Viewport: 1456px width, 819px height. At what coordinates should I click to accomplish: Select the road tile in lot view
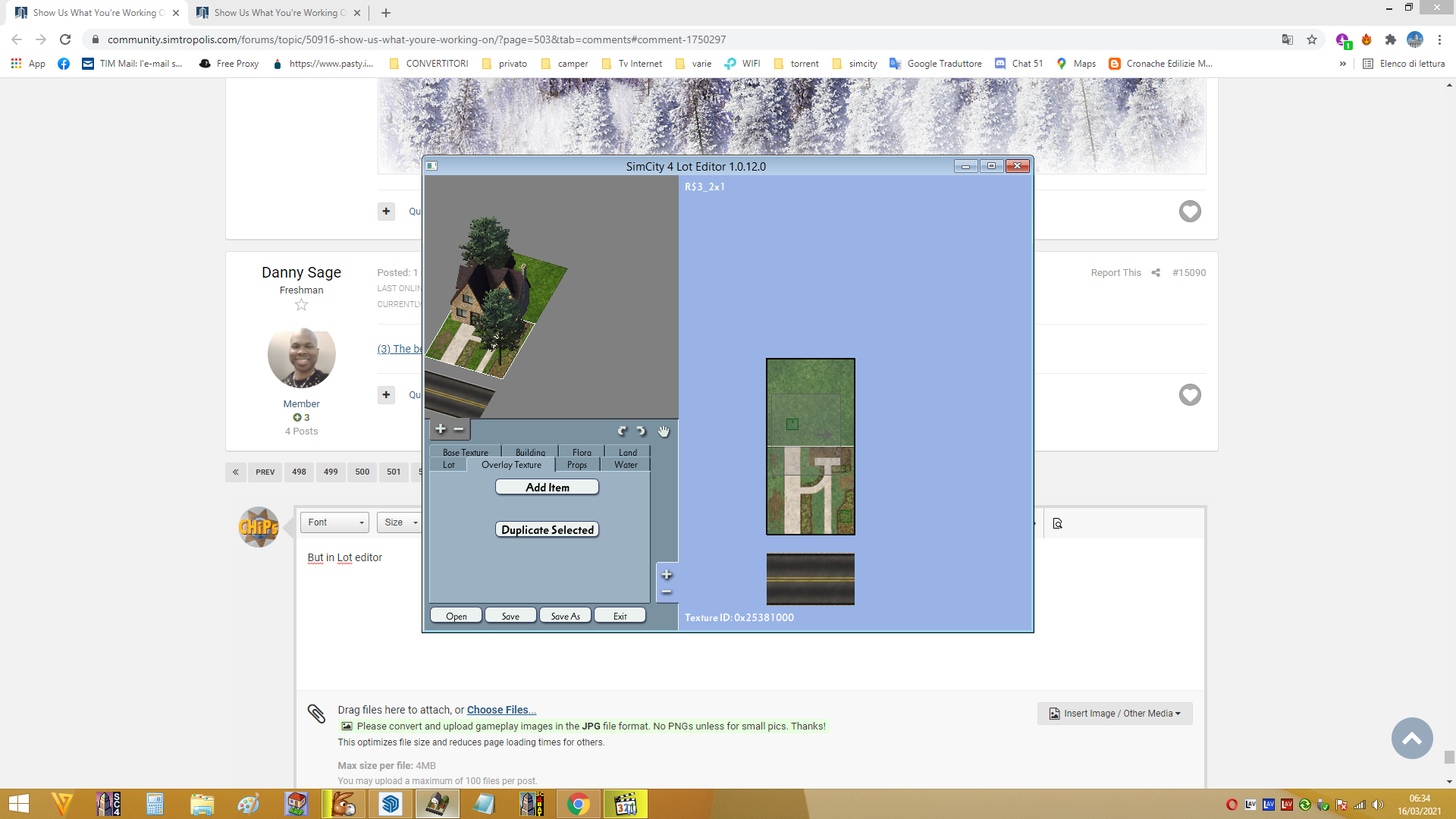click(x=810, y=579)
